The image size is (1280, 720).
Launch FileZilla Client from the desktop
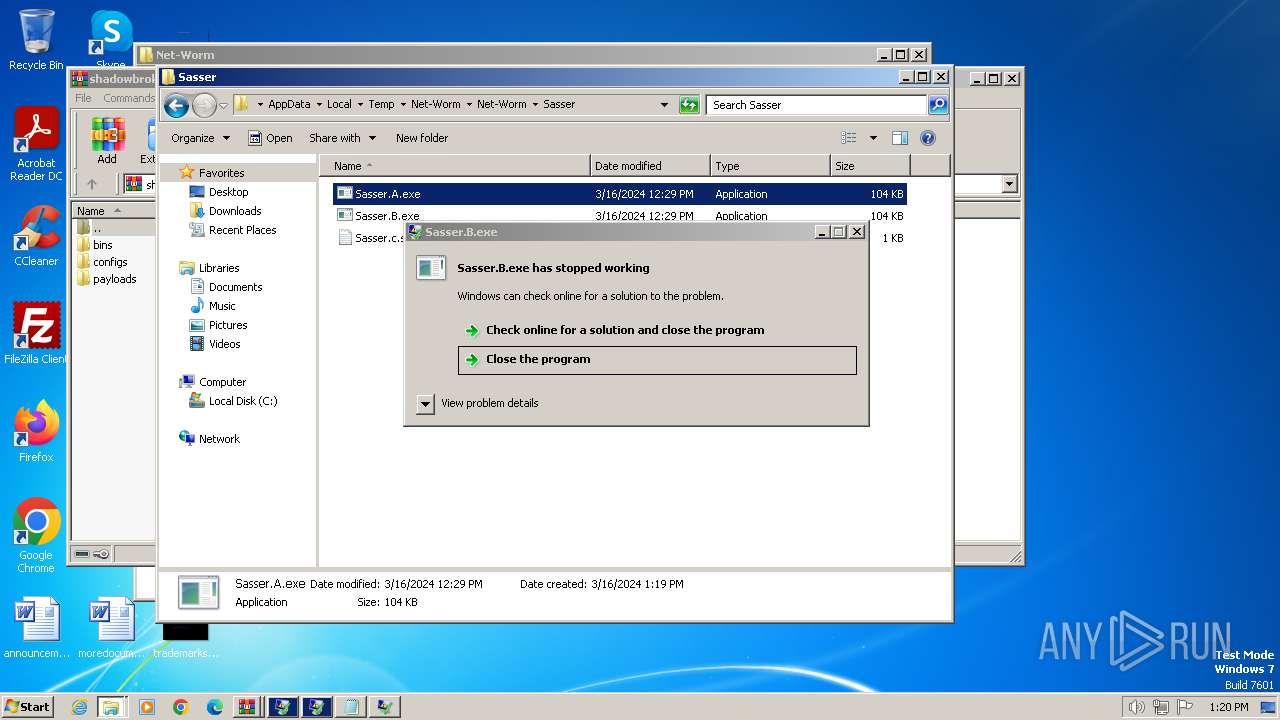point(36,334)
